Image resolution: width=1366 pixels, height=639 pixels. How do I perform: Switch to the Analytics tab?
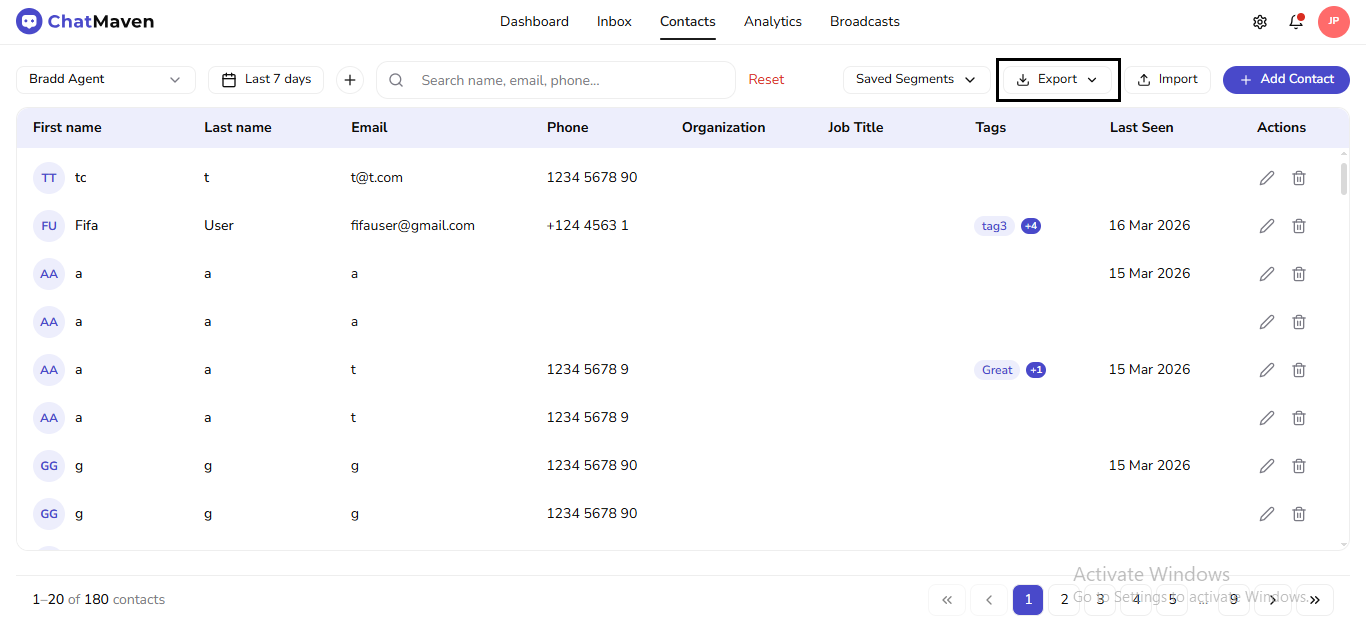772,21
